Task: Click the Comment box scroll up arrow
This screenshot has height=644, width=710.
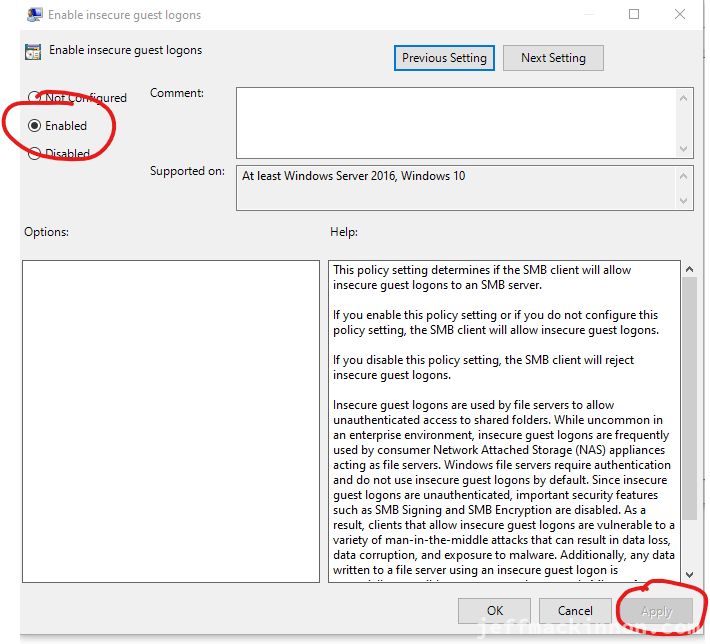Action: (684, 98)
